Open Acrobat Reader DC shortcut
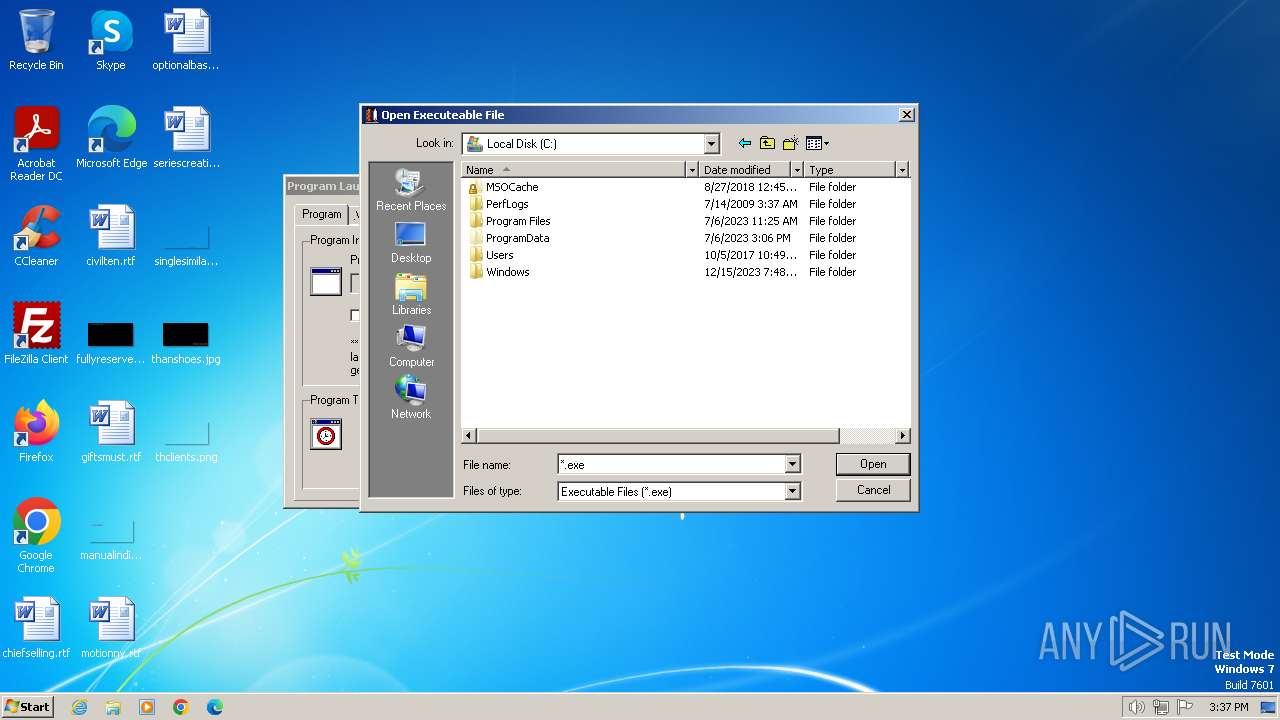The width and height of the screenshot is (1280, 720). (x=36, y=144)
